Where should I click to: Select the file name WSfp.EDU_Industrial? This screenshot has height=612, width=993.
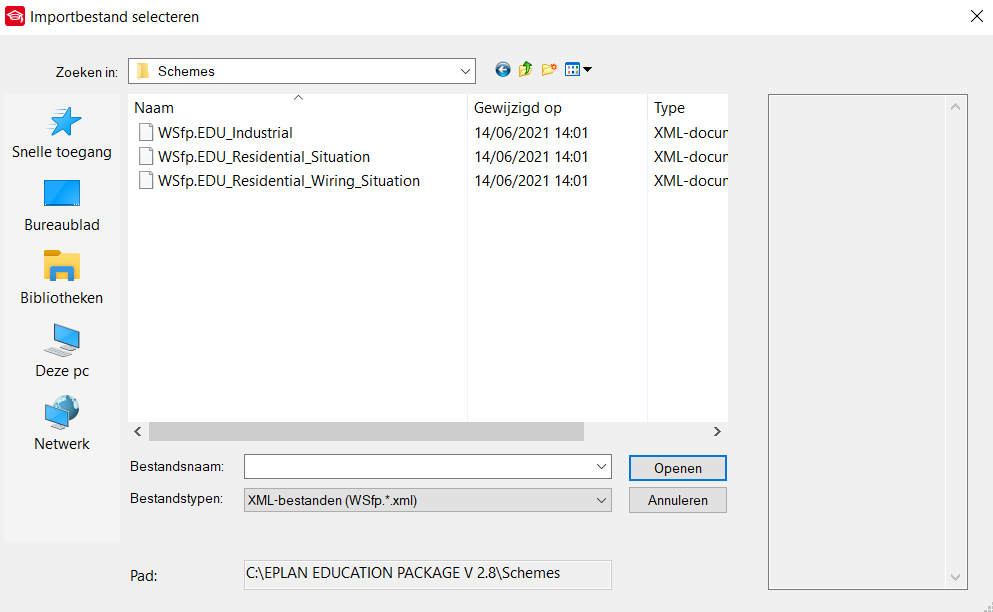pos(225,132)
